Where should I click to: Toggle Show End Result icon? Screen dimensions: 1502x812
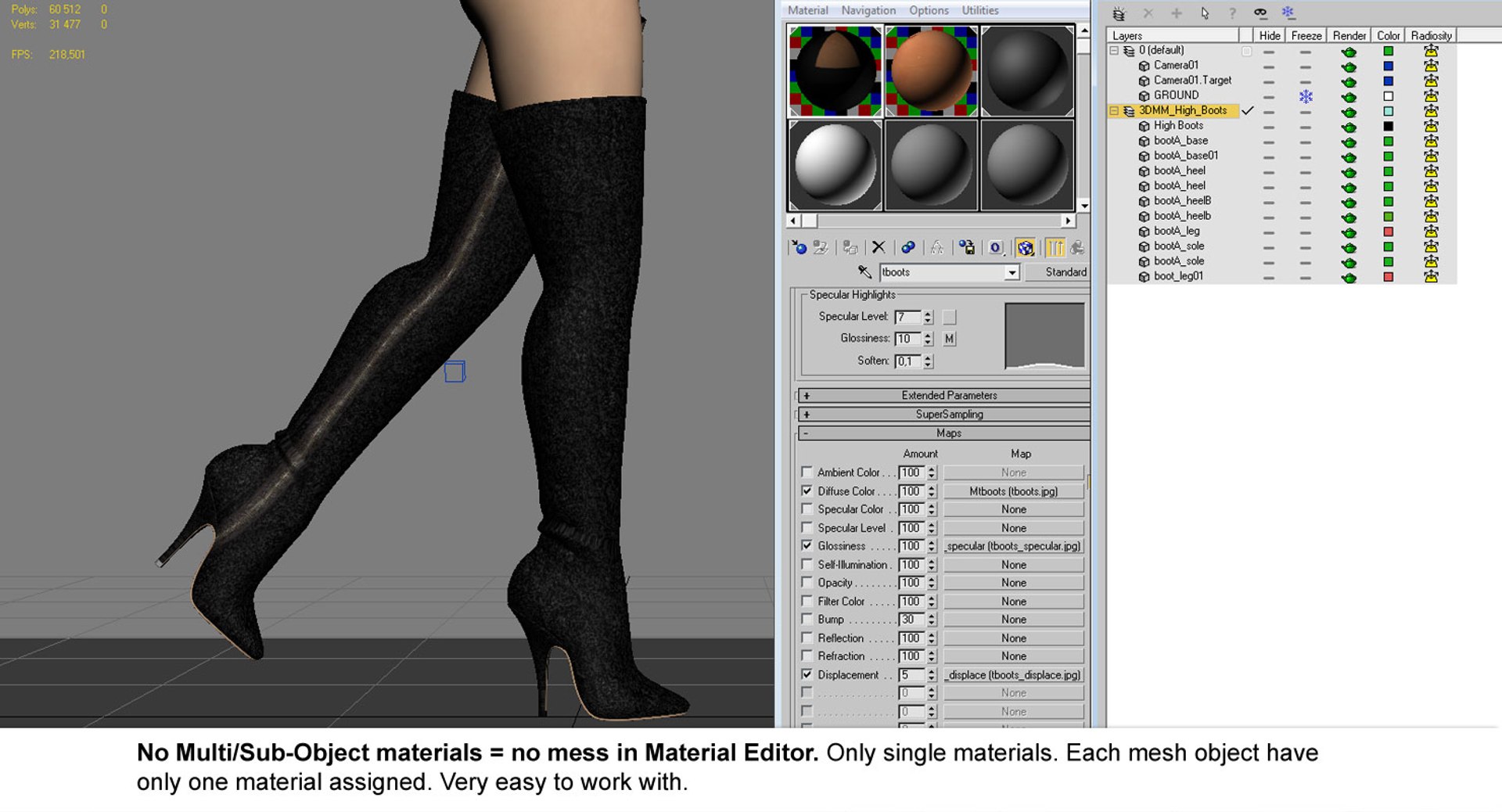pos(1055,248)
